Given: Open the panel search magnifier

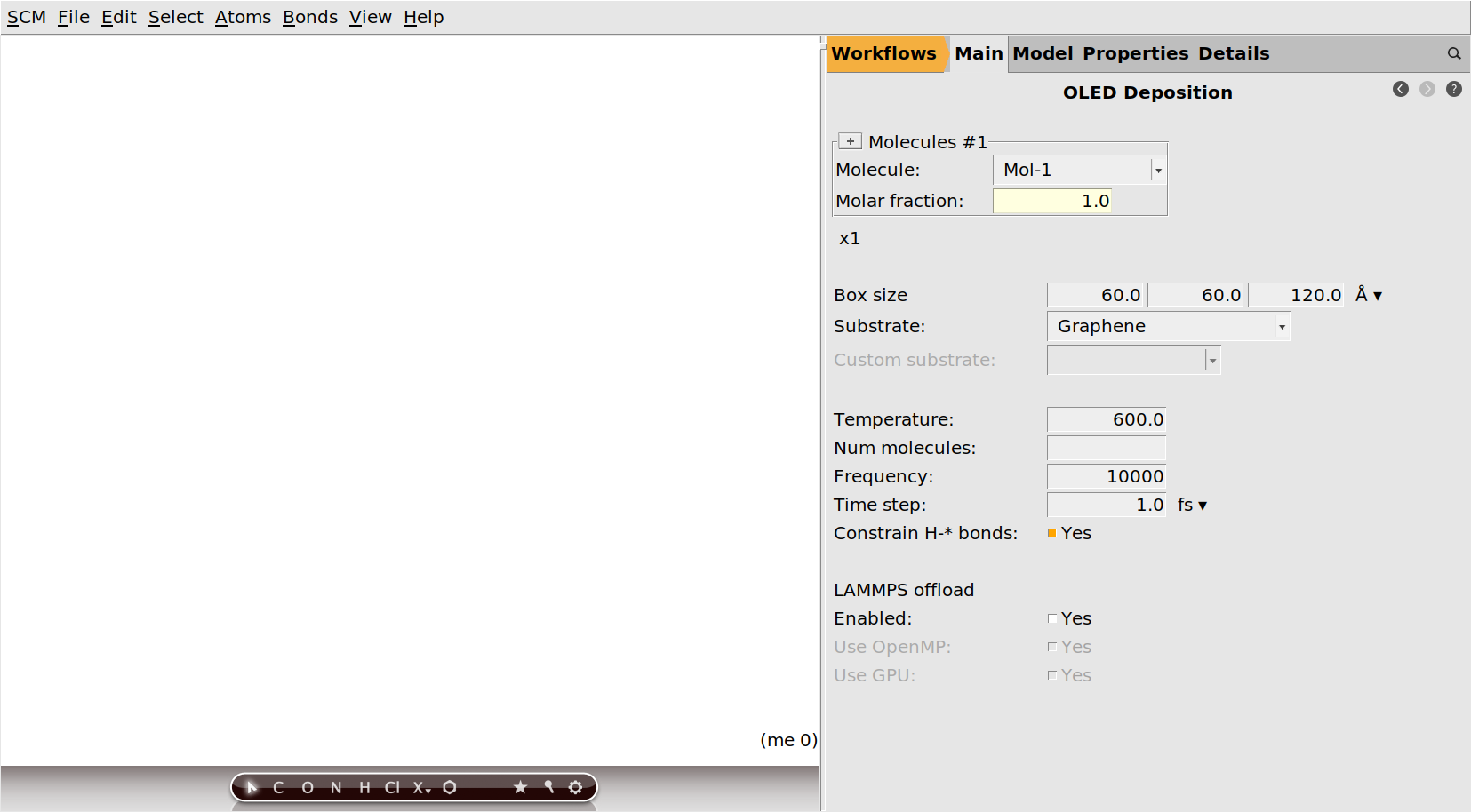Looking at the screenshot, I should 1454,53.
